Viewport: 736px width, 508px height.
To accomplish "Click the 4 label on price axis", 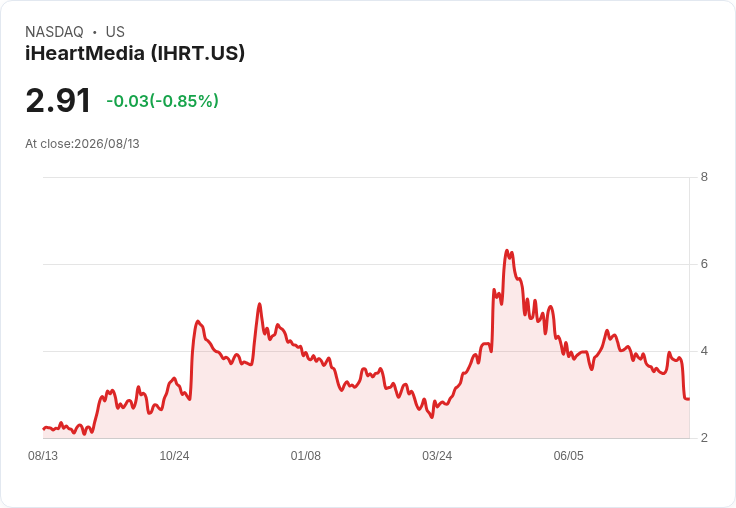I will 704,351.
